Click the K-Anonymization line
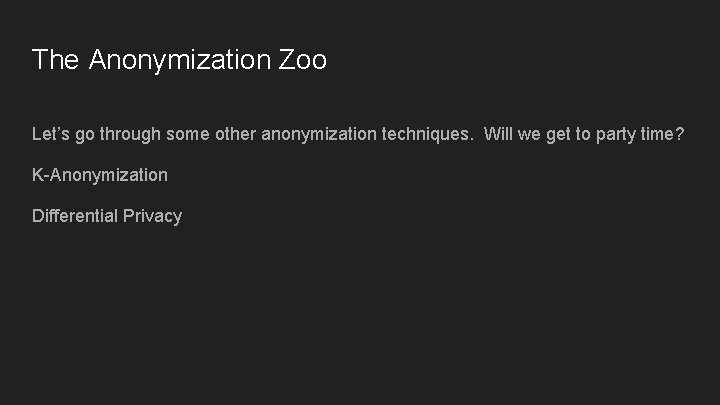720x405 pixels. (100, 175)
